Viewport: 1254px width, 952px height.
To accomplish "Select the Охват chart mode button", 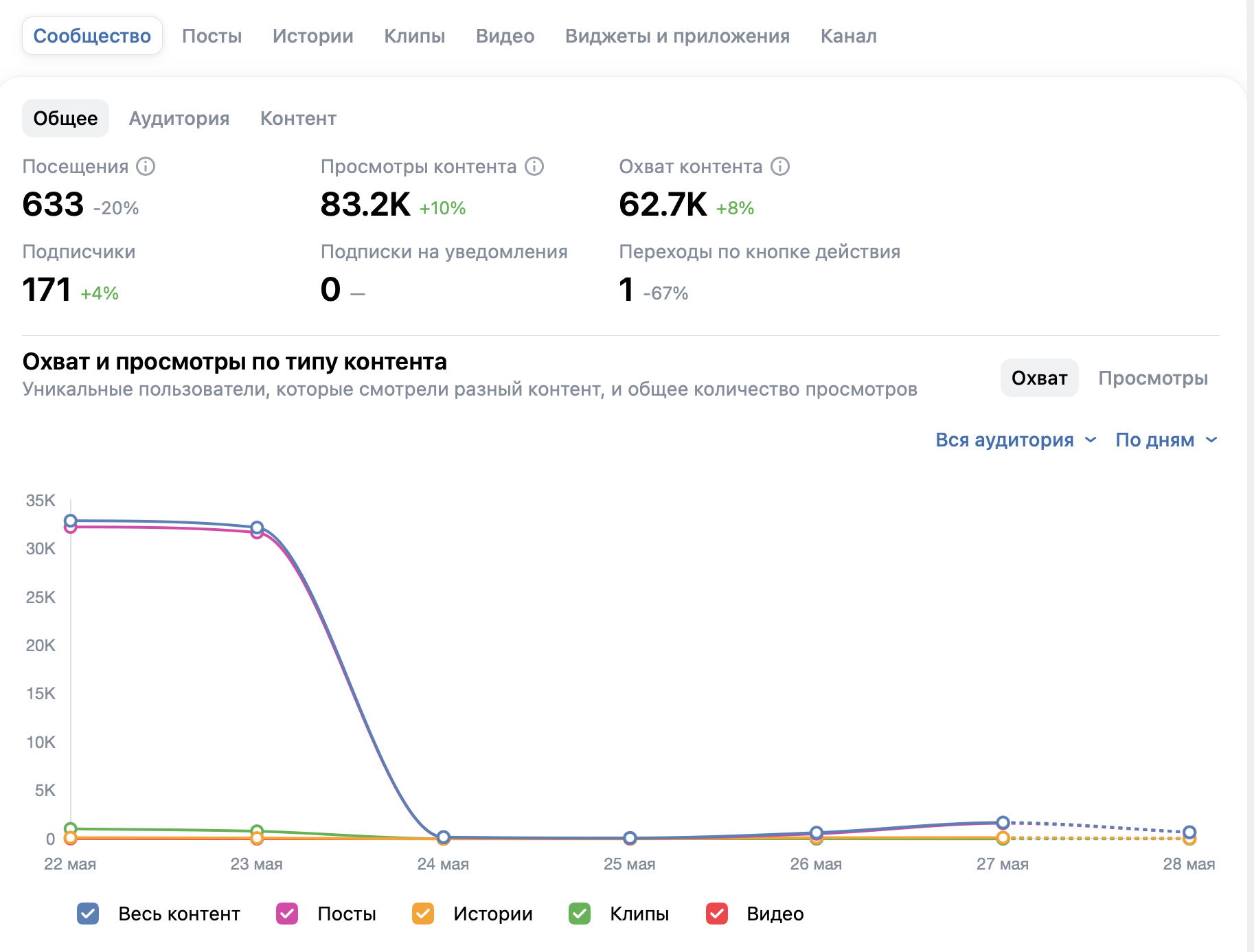I will 1039,378.
